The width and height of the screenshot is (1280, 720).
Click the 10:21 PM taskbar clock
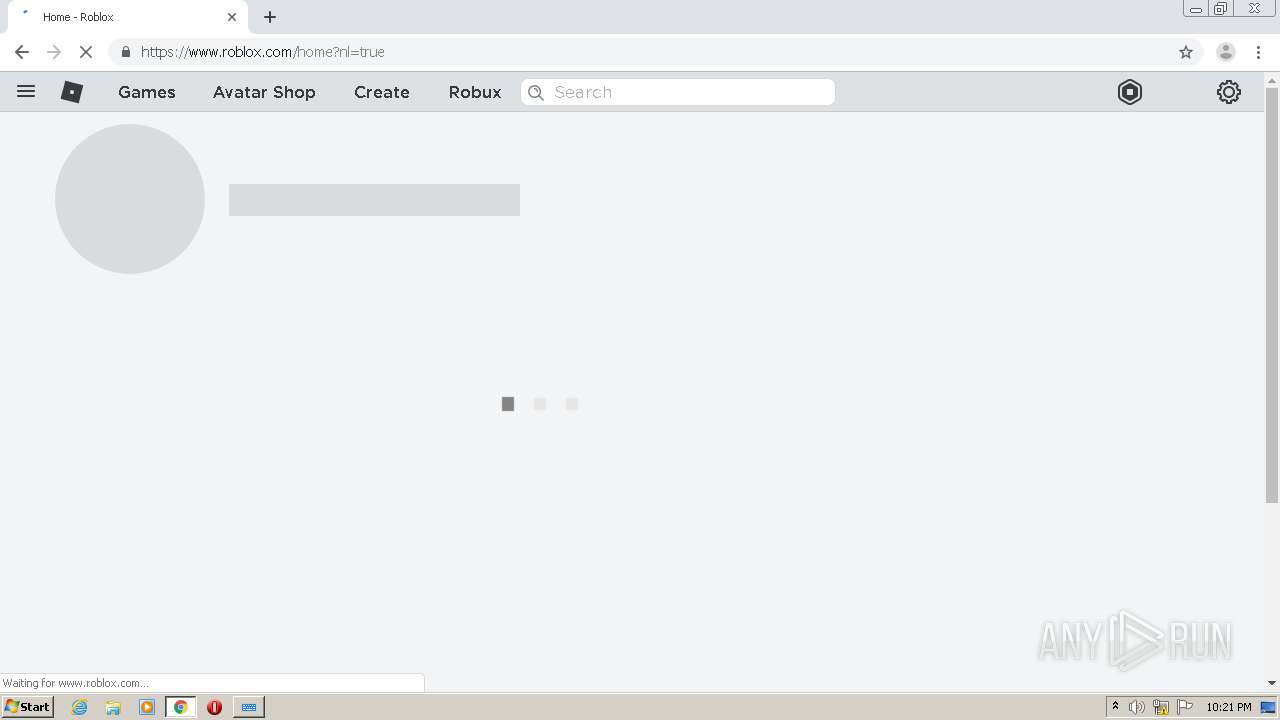click(x=1229, y=707)
